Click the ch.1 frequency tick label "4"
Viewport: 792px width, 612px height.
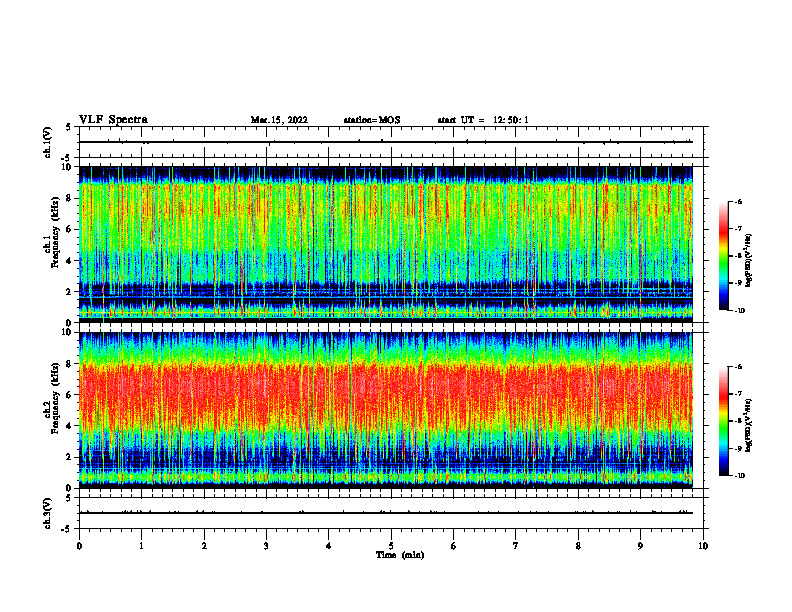(x=70, y=261)
